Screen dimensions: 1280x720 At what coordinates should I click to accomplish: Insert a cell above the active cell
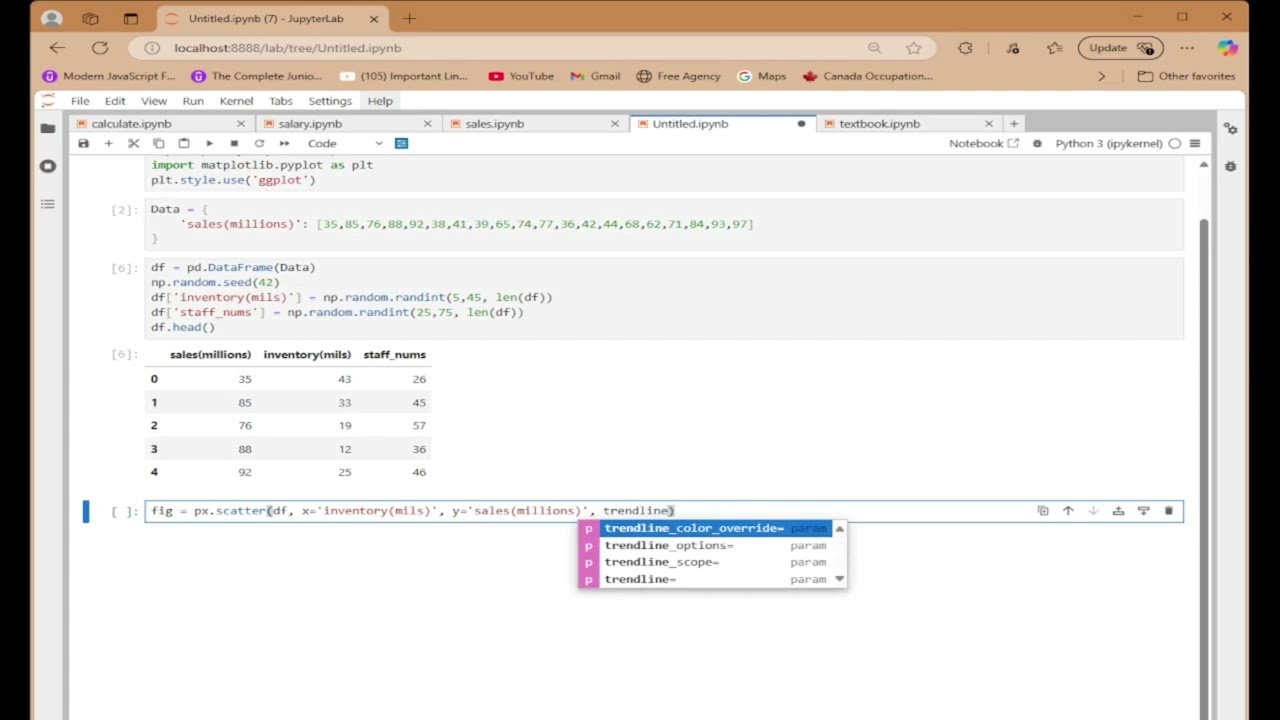1118,511
